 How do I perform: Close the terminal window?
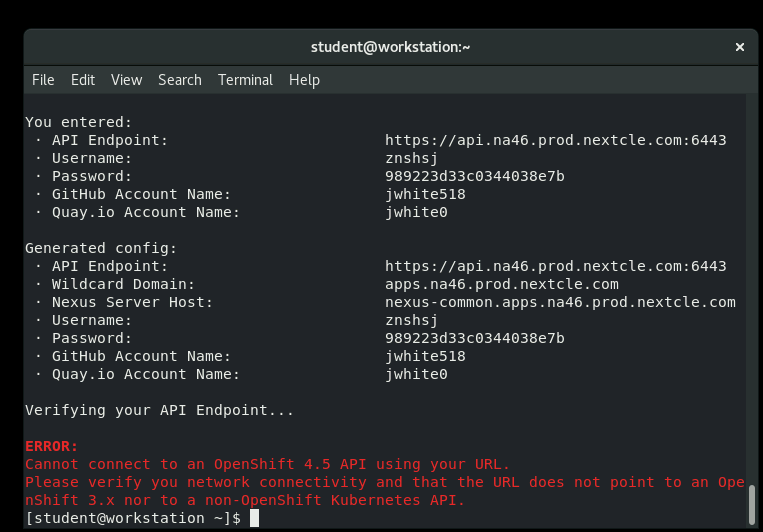740,47
